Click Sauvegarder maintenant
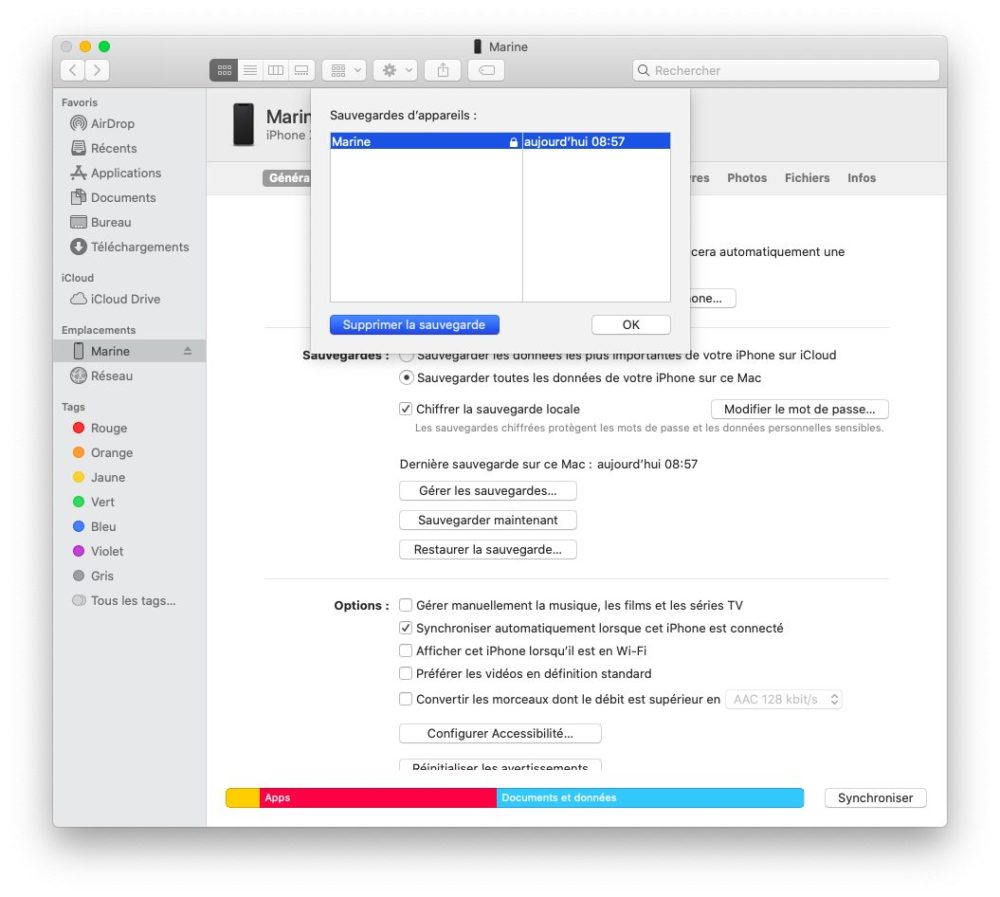 coord(488,520)
